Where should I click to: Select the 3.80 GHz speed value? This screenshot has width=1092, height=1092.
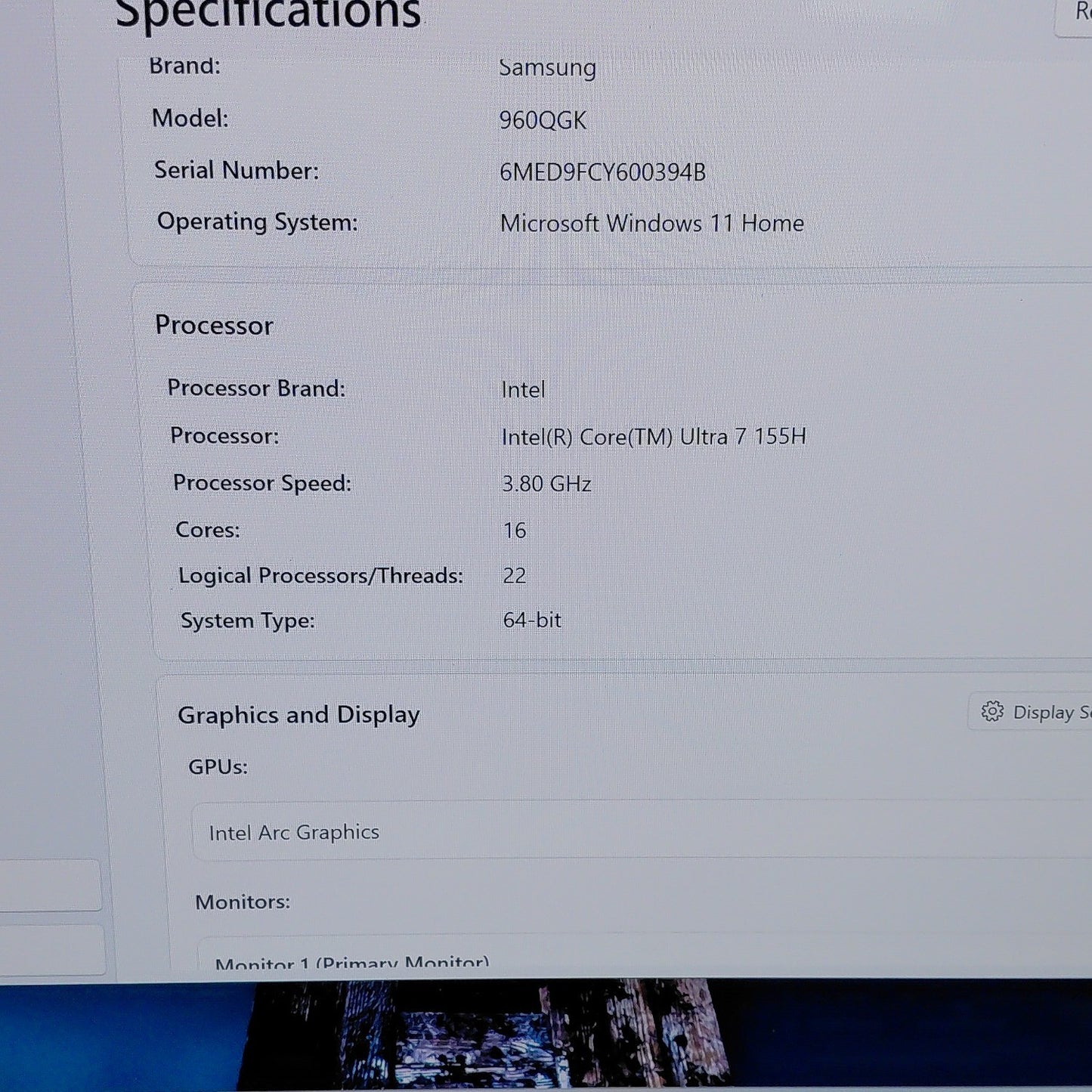(x=546, y=484)
